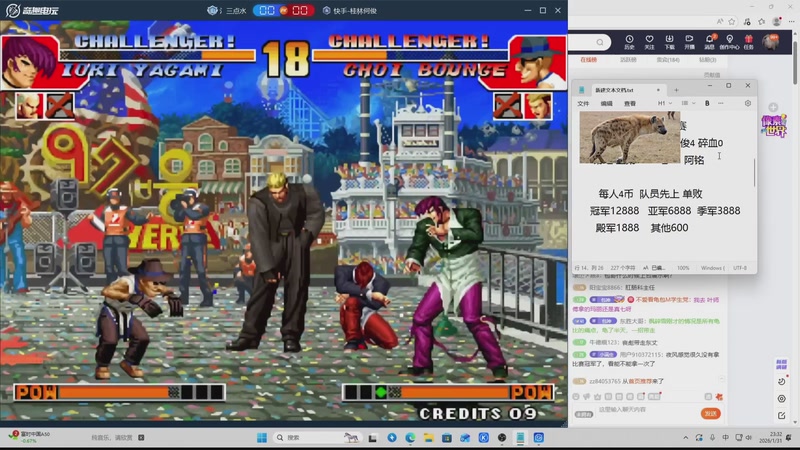Add a new Notepad tab with plus
The width and height of the screenshot is (800, 450).
pyautogui.click(x=676, y=90)
